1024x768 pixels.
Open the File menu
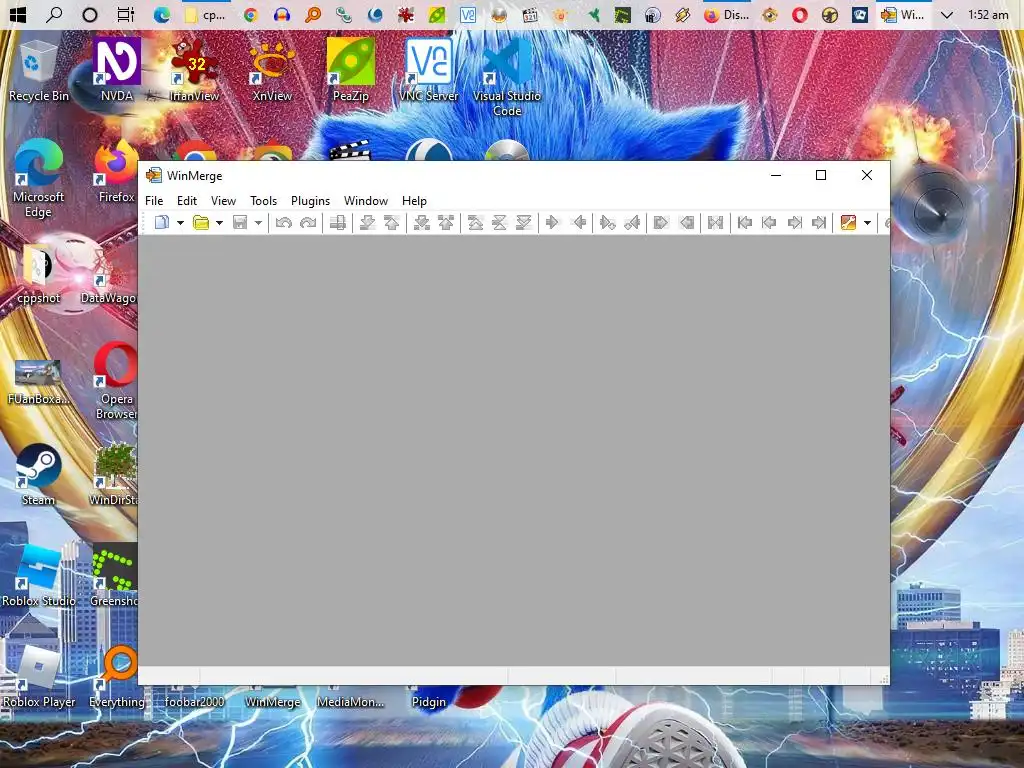tap(154, 200)
